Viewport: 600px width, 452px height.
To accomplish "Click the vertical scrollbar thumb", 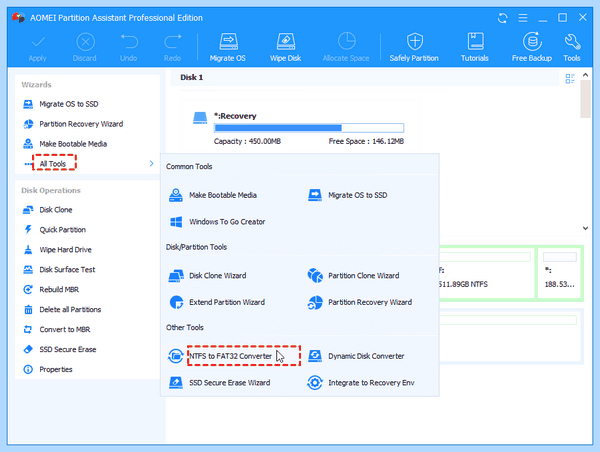I will tap(585, 99).
